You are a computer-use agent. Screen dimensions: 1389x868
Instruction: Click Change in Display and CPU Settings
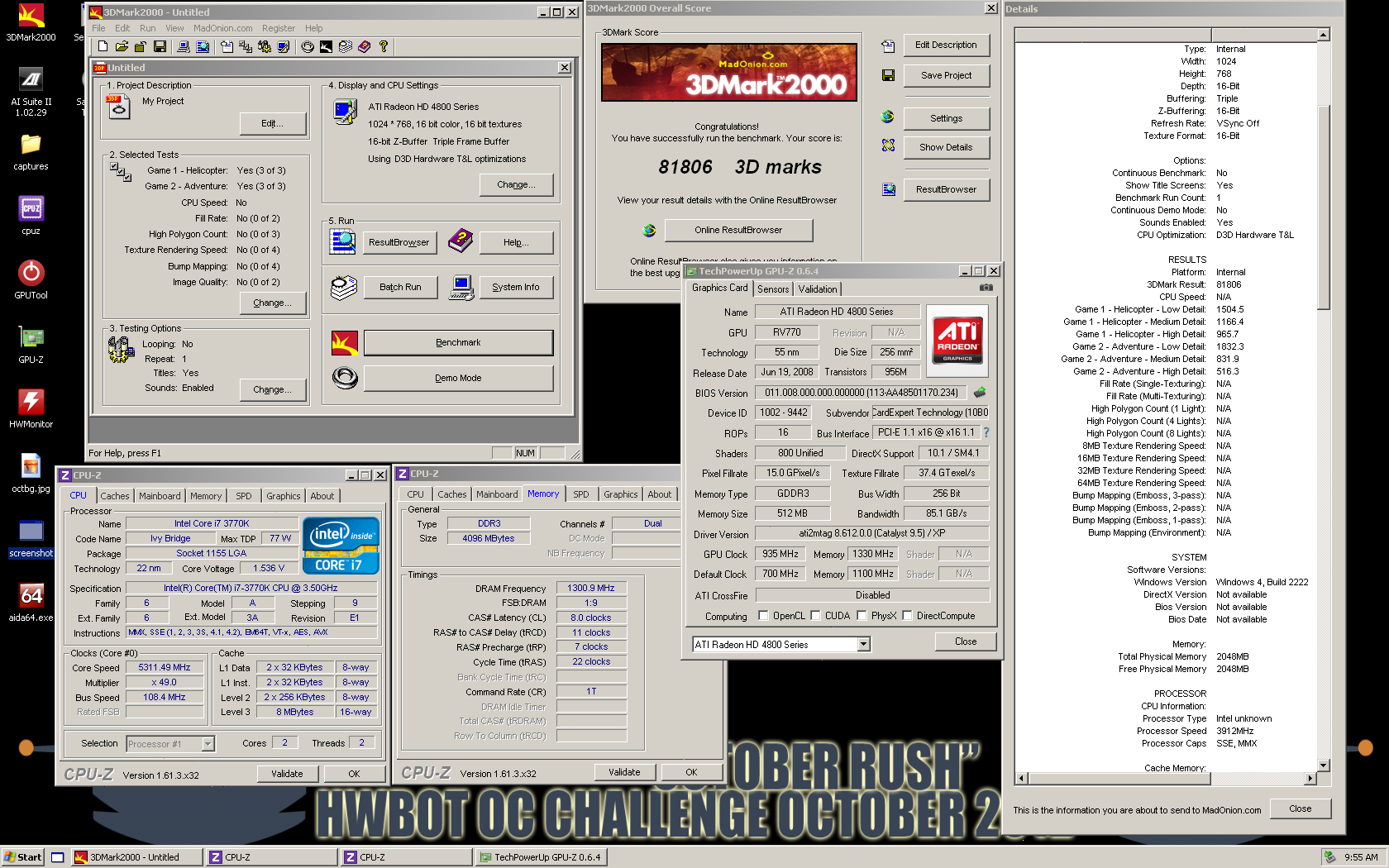[516, 184]
